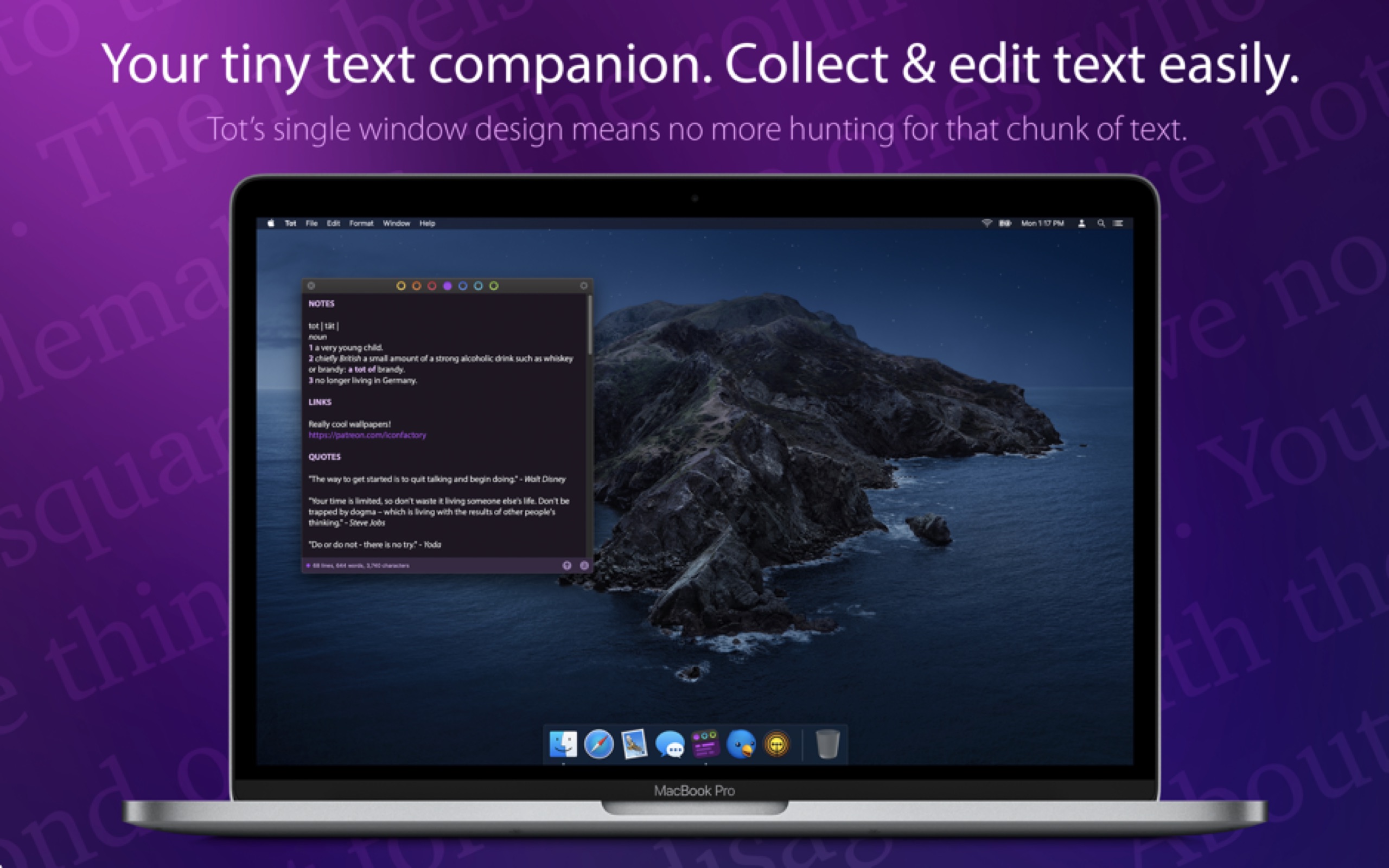1389x868 pixels.
Task: Open Notification Center in the menu bar
Action: click(x=1118, y=224)
